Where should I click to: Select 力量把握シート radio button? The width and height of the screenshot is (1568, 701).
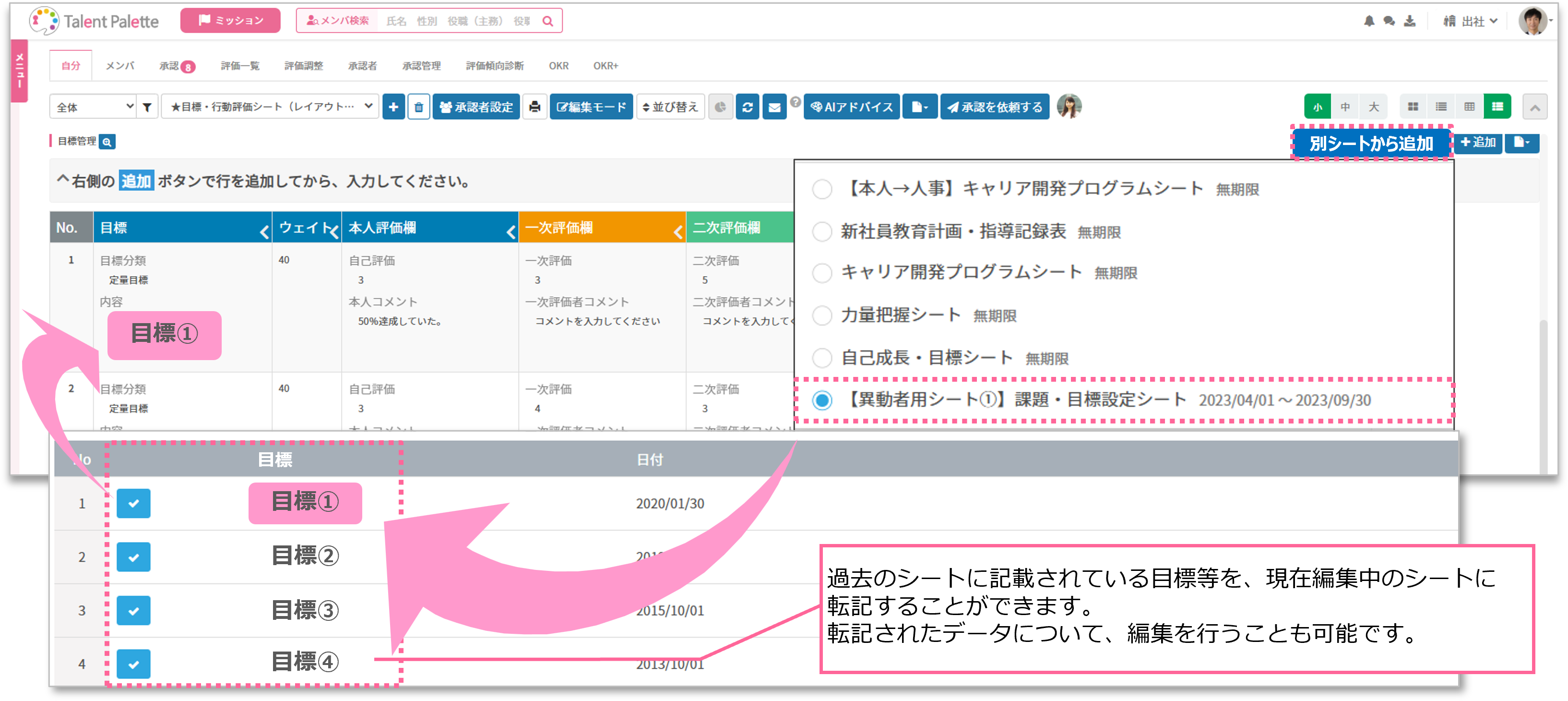click(822, 315)
